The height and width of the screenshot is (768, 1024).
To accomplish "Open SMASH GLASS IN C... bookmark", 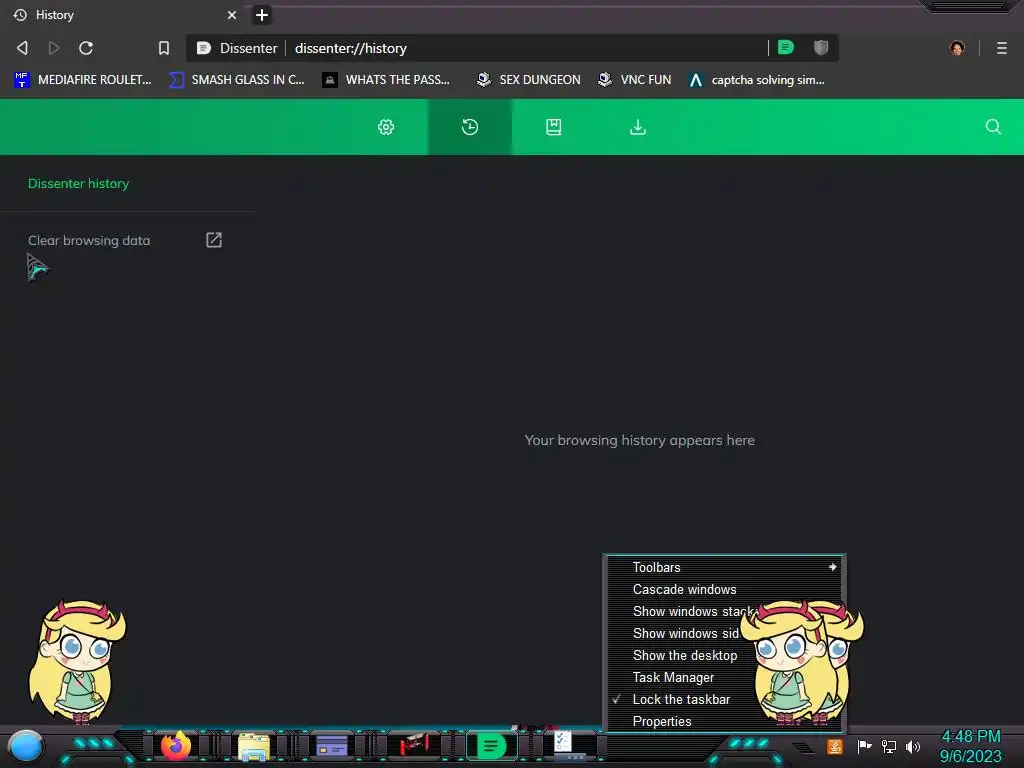I will (x=237, y=80).
